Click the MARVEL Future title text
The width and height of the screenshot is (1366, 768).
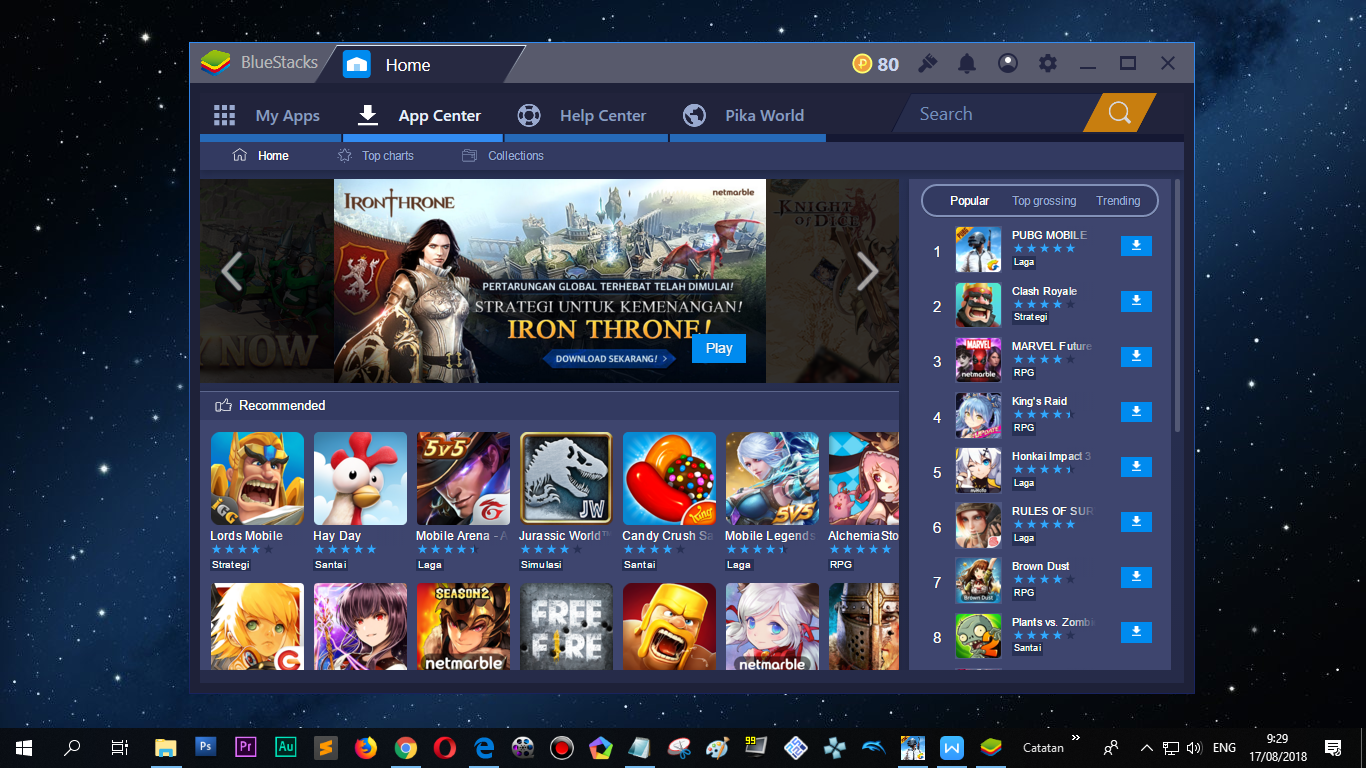coord(1051,346)
